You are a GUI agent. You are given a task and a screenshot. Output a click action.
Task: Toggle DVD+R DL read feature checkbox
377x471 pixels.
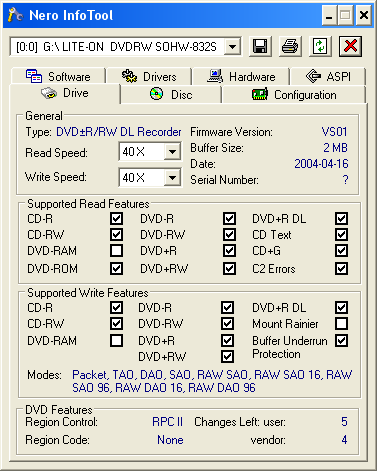(342, 219)
